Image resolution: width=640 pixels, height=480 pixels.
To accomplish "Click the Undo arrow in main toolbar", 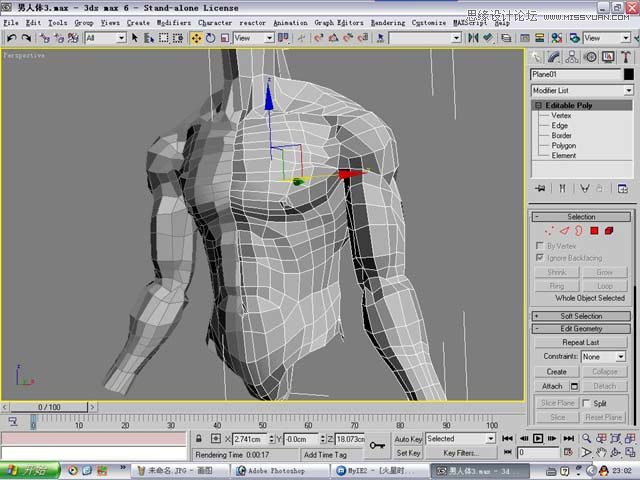I will [x=11, y=38].
